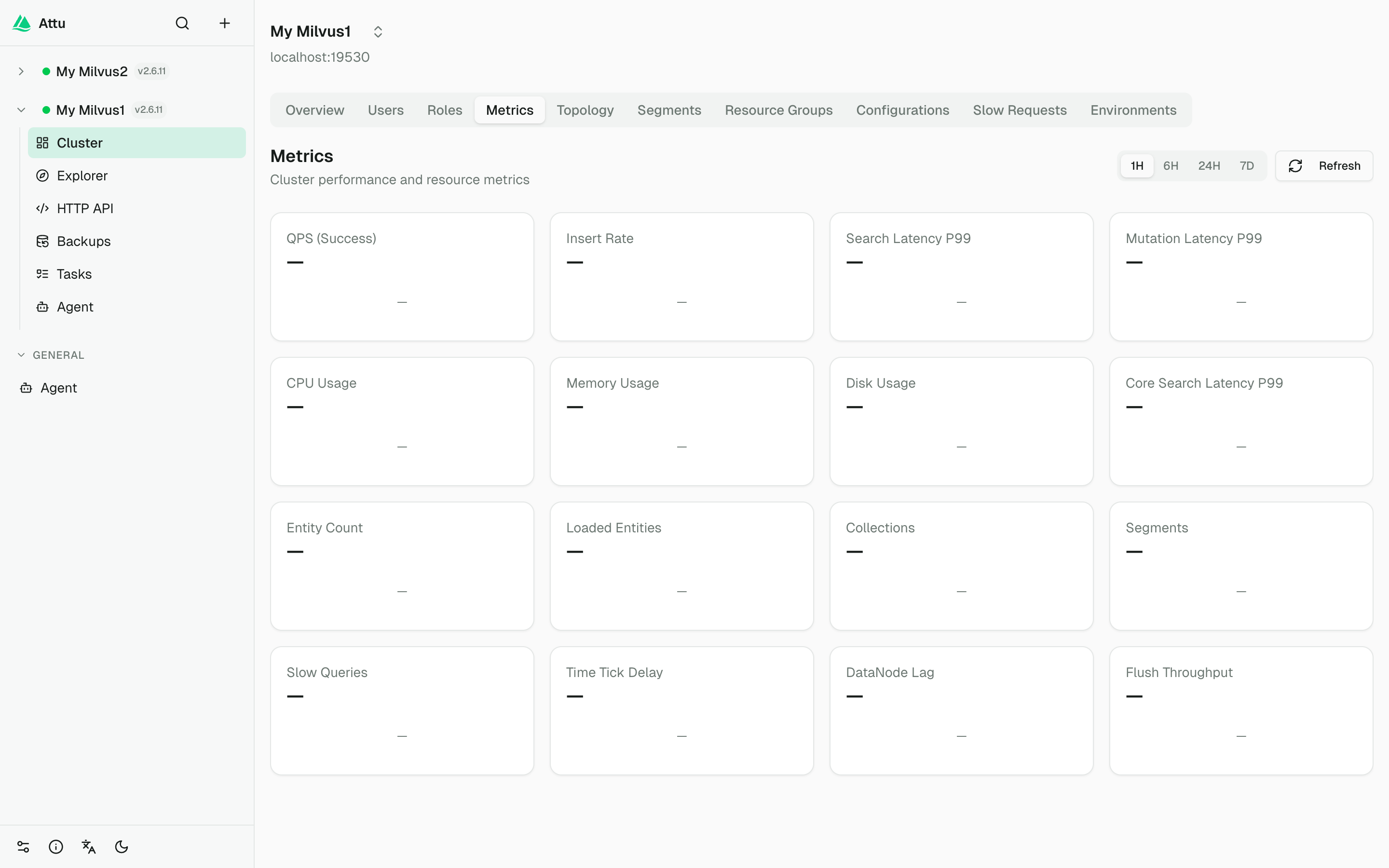Open Explorer in the sidebar

click(136, 176)
